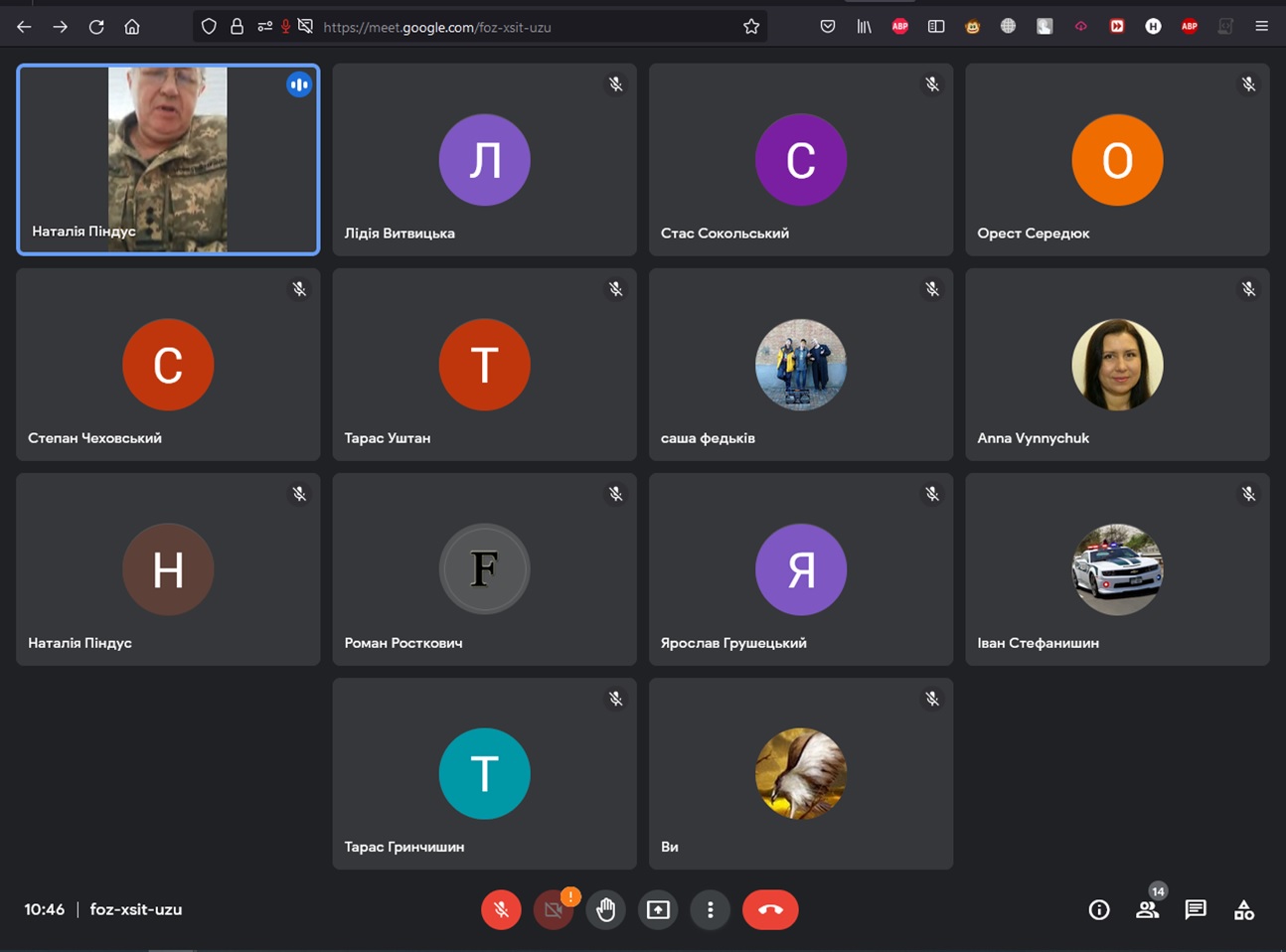Click muted mic icon on Лідія Витвицька tile
The image size is (1286, 952).
coord(616,84)
